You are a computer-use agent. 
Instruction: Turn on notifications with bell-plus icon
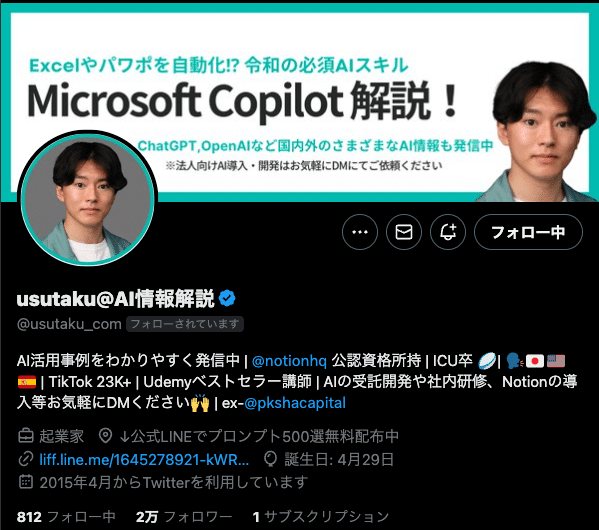point(448,232)
